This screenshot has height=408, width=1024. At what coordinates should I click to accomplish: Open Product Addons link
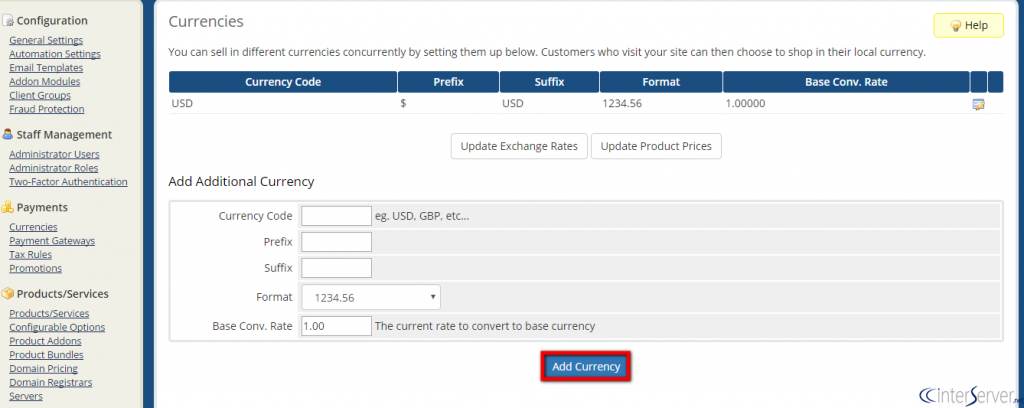(45, 341)
